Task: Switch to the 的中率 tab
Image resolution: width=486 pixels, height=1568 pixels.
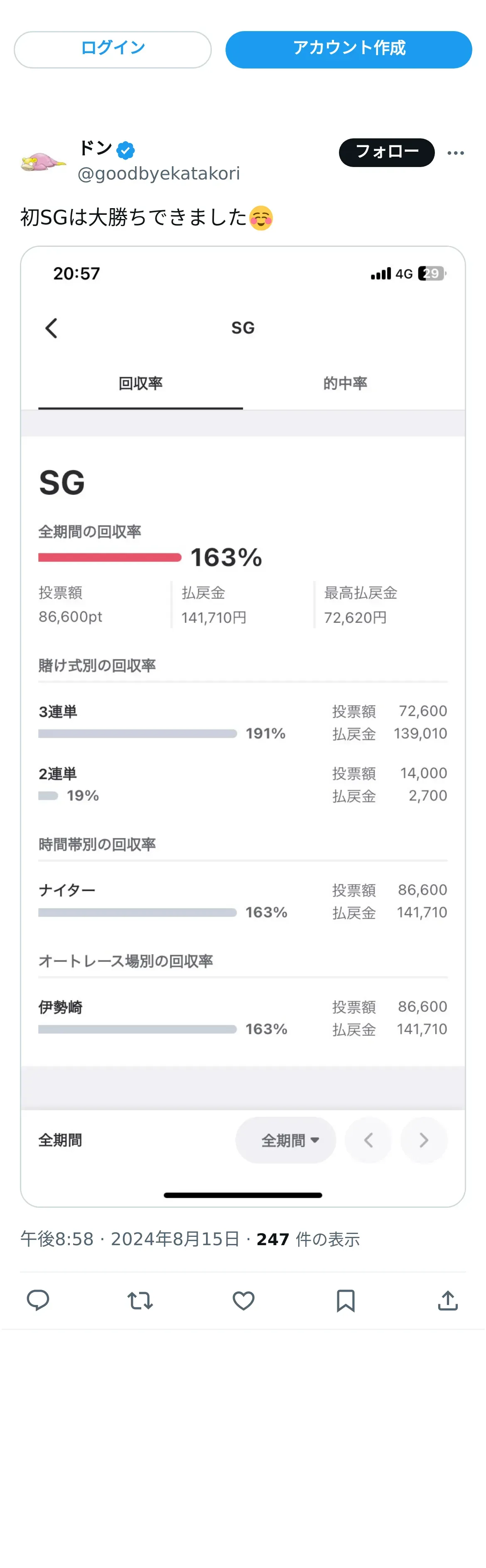Action: click(x=345, y=383)
